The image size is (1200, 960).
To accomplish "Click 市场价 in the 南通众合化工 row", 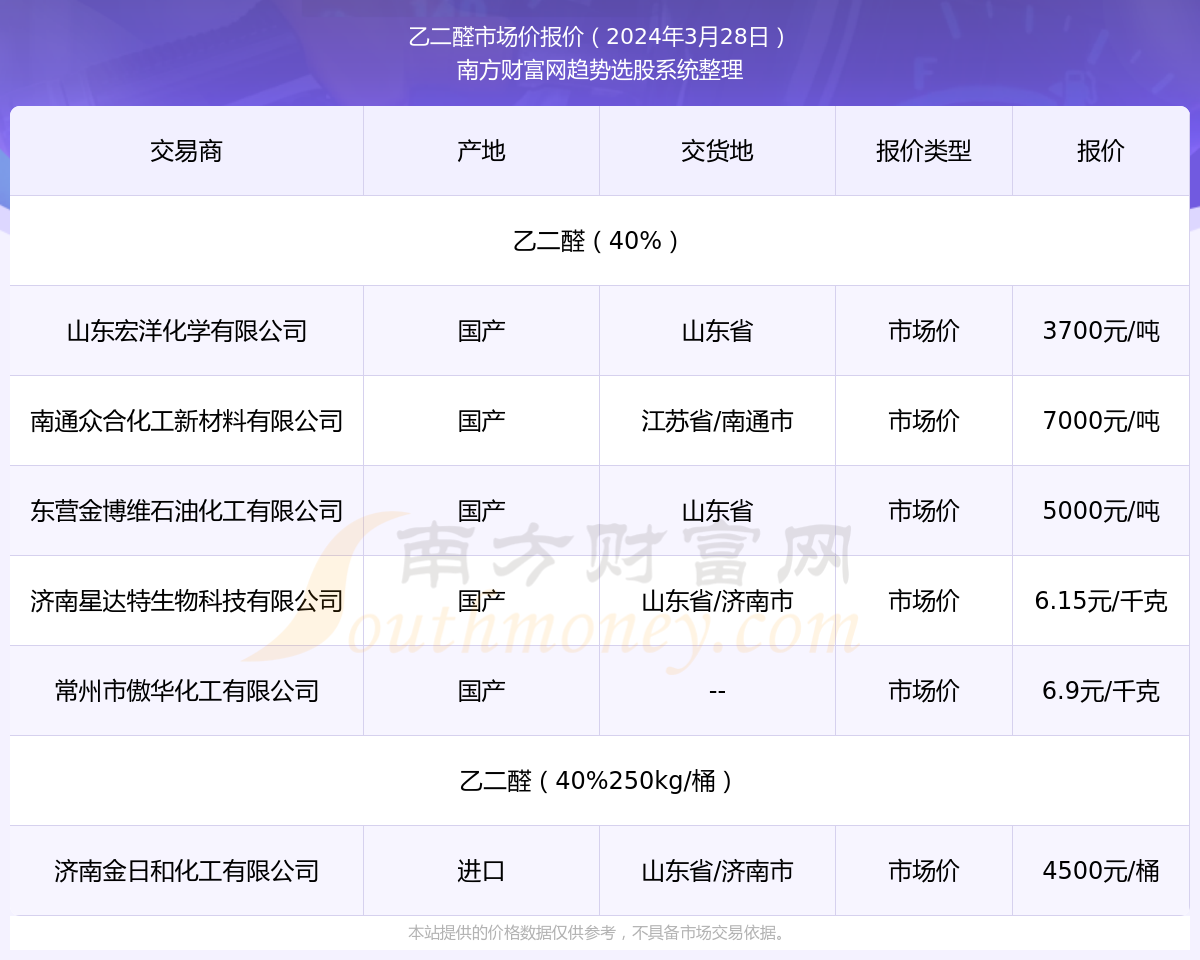I will pyautogui.click(x=924, y=421).
